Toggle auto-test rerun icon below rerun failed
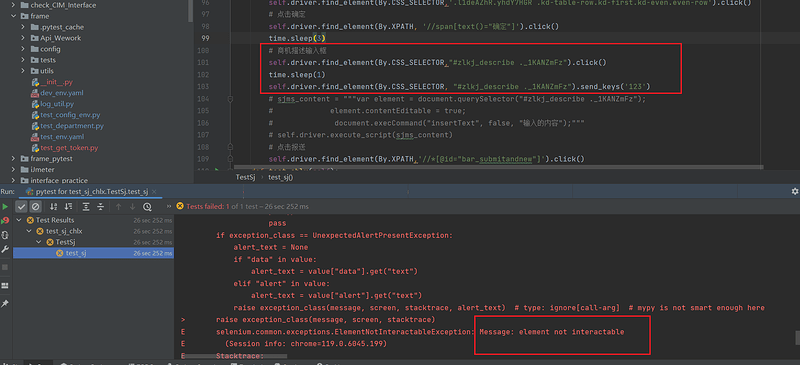Viewport: 800px width, 365px height. pos(5,235)
